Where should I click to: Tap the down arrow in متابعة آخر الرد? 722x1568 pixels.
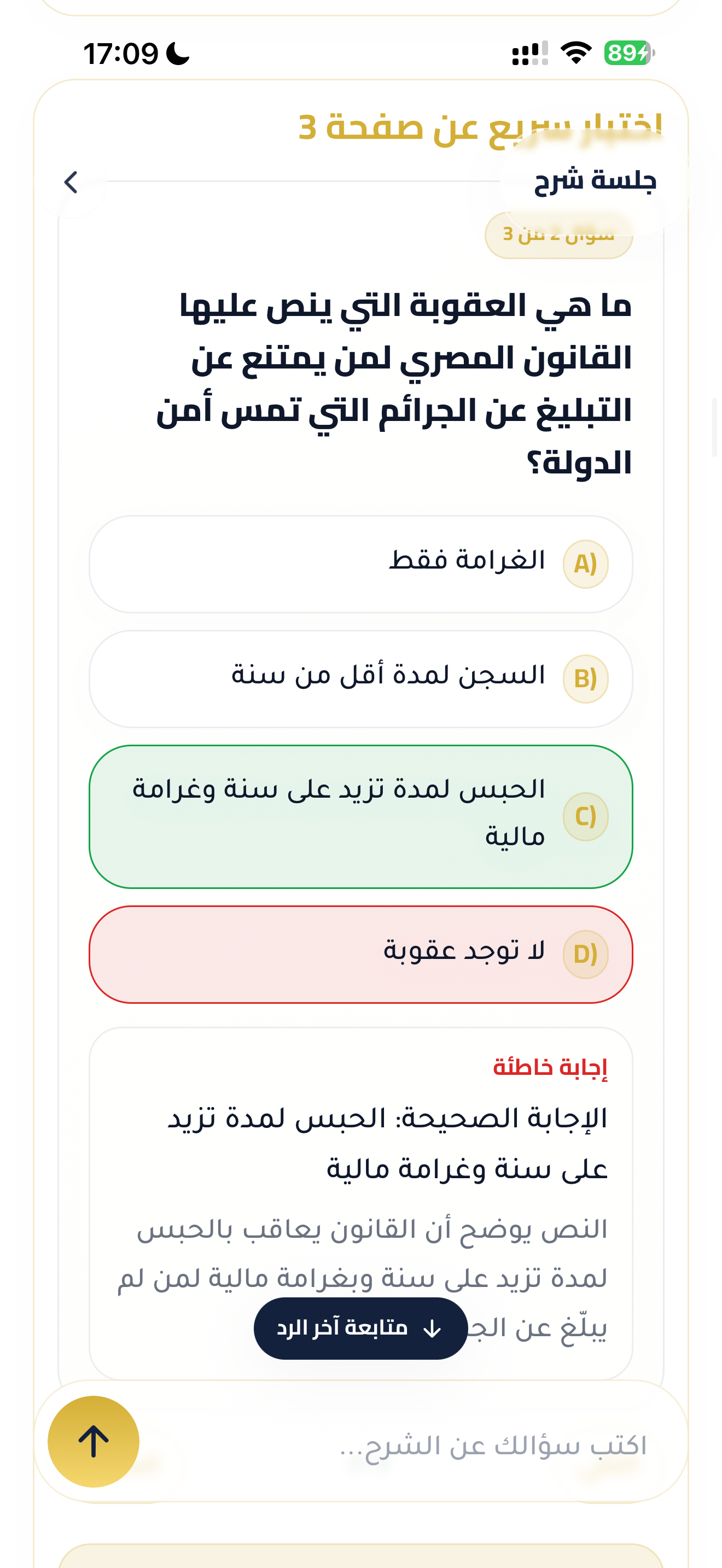432,1328
